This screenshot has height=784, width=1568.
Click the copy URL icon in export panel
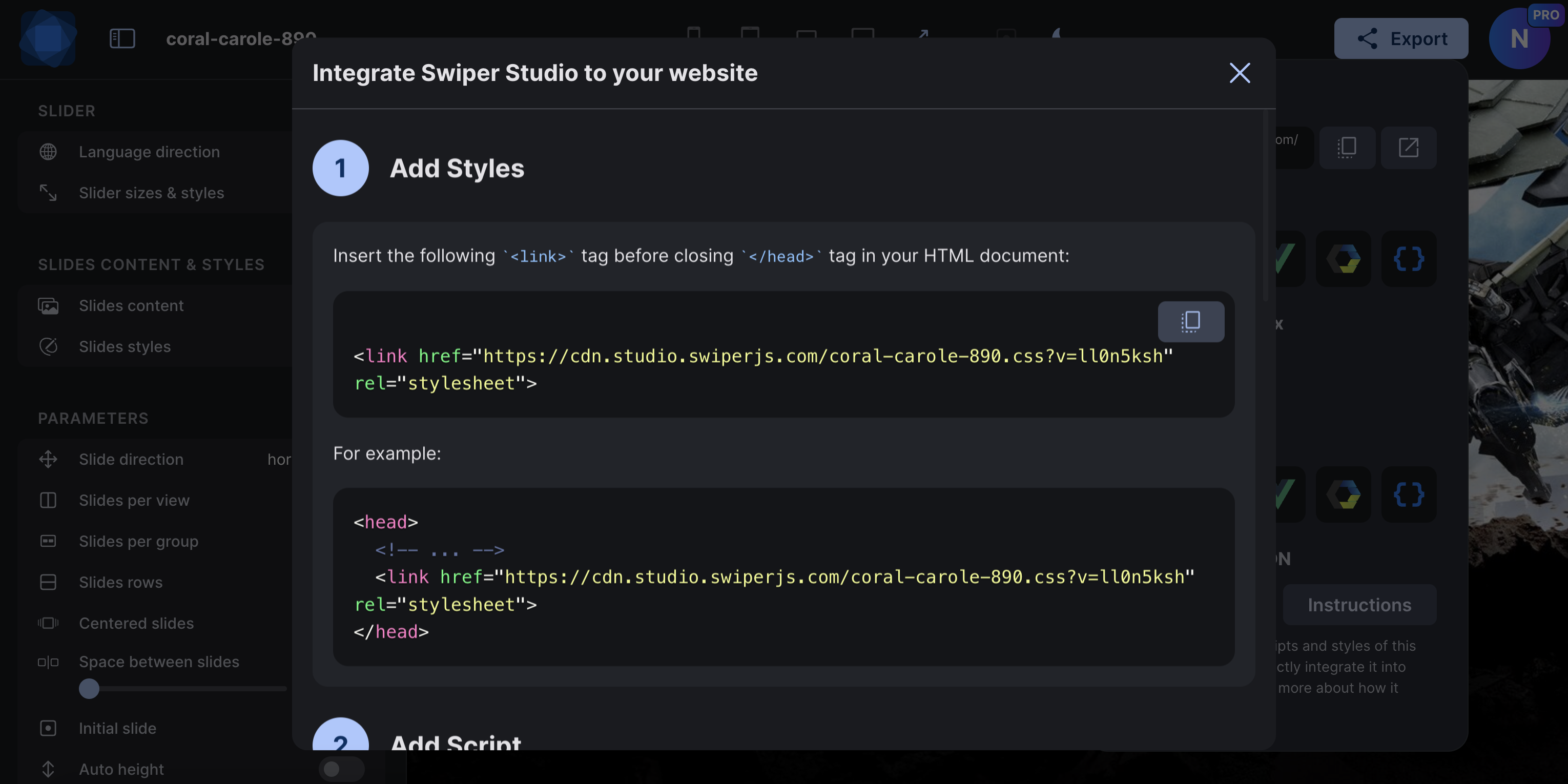1347,147
